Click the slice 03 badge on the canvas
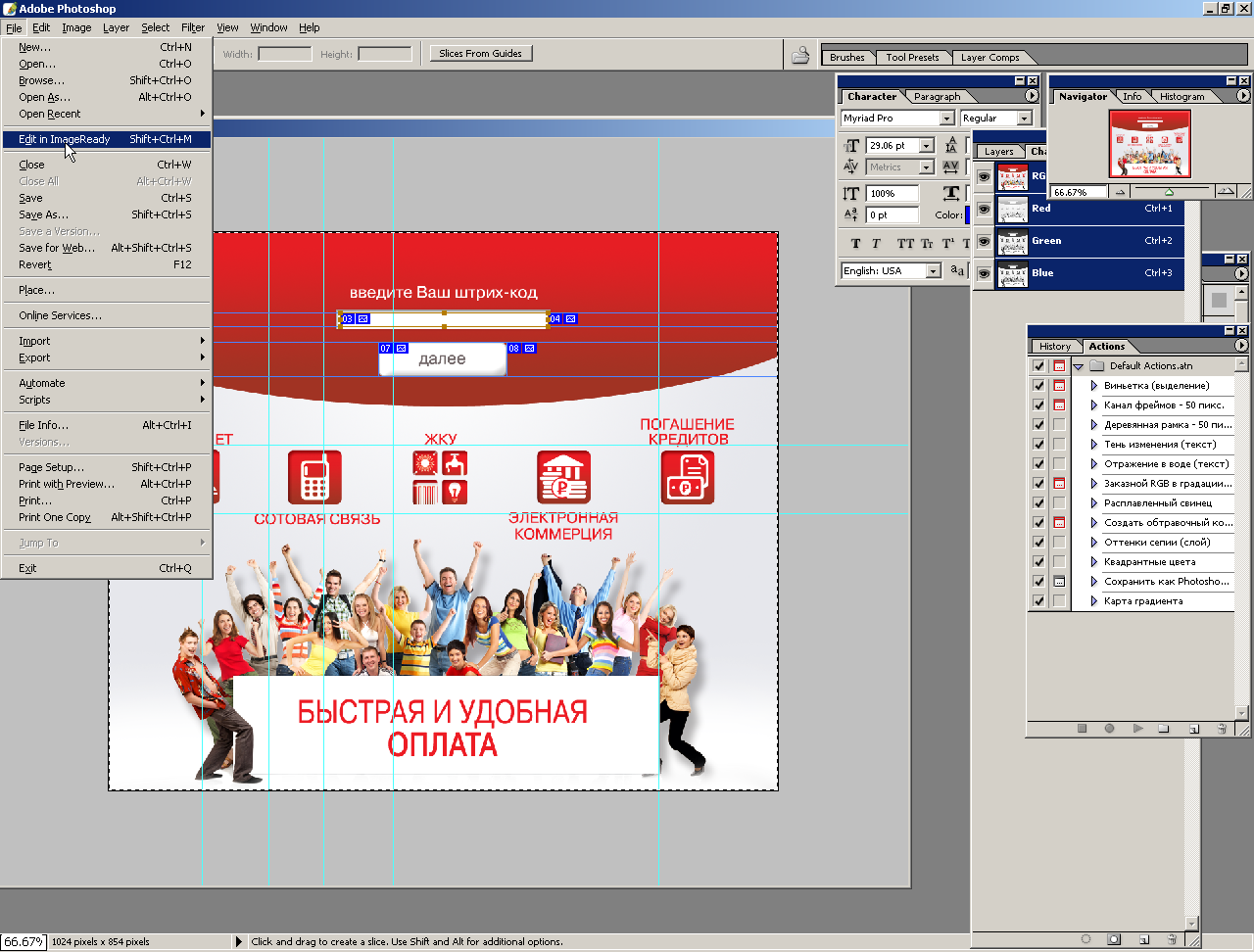Image resolution: width=1254 pixels, height=952 pixels. [x=347, y=319]
